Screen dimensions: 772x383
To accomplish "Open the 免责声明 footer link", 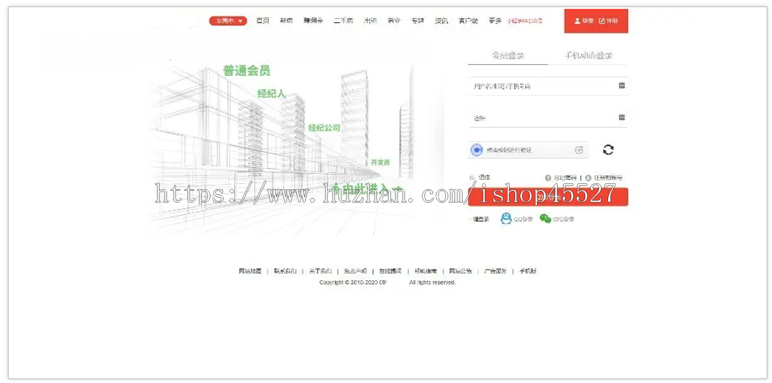I will click(355, 271).
